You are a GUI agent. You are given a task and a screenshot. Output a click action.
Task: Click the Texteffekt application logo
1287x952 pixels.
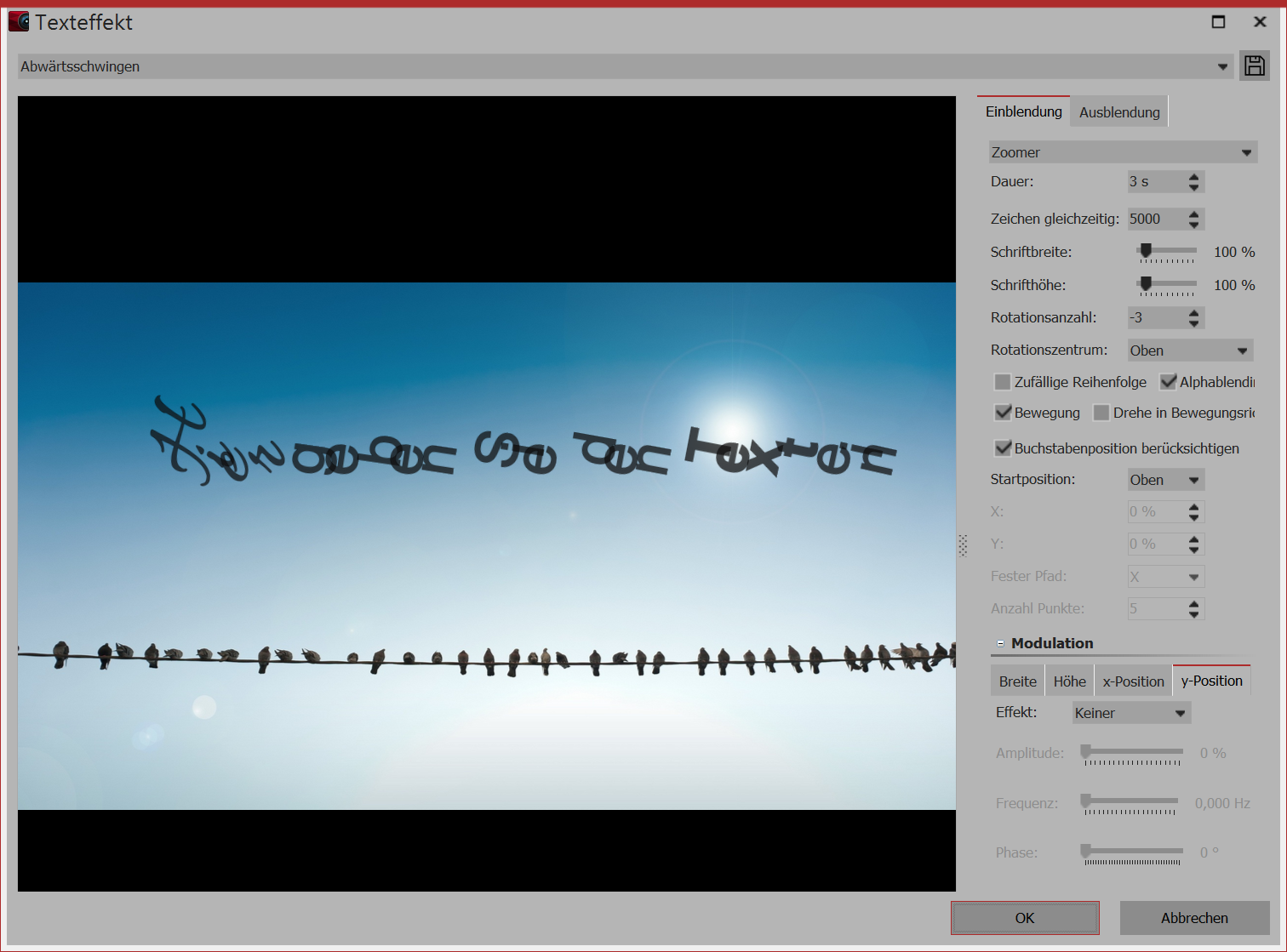18,20
